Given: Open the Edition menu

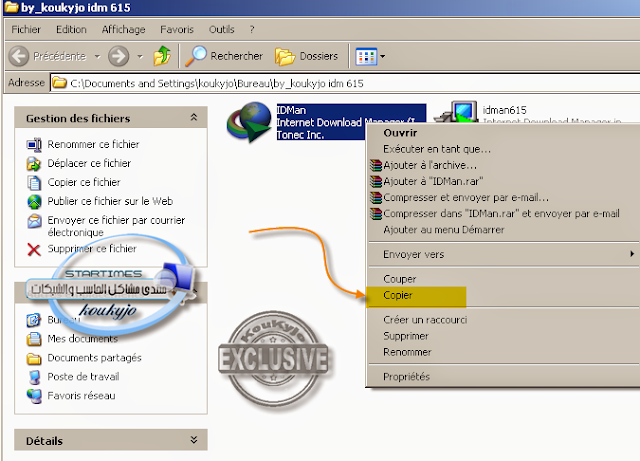Looking at the screenshot, I should coord(71,29).
